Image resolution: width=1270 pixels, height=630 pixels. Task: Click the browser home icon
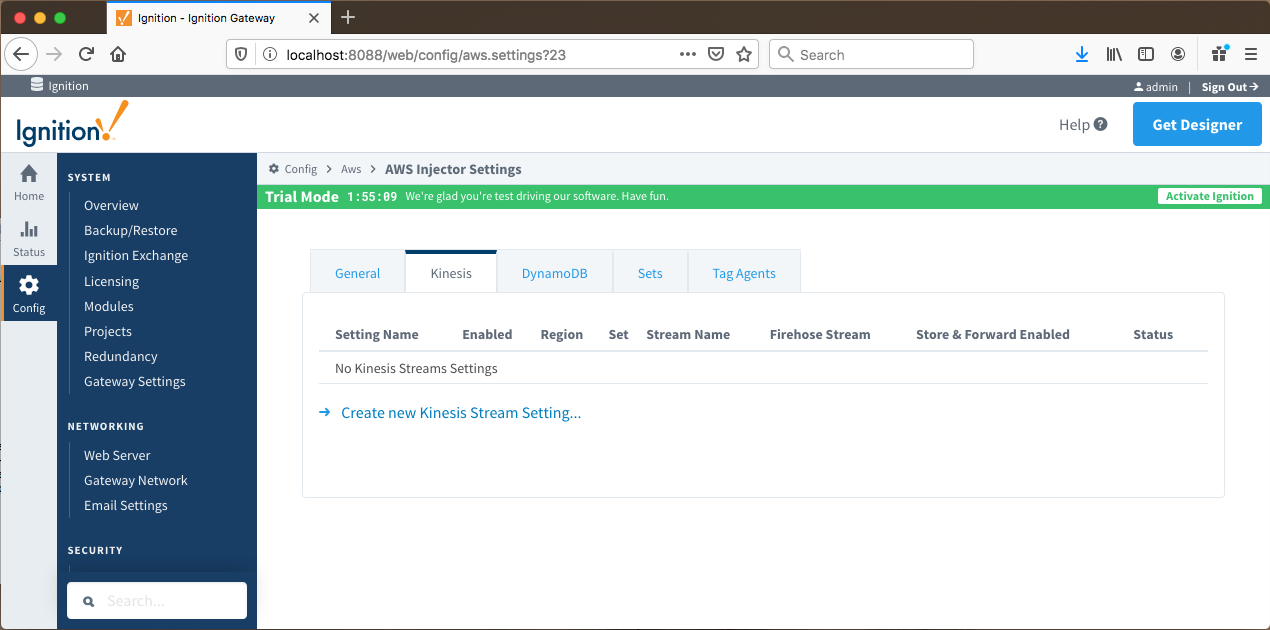coord(118,54)
